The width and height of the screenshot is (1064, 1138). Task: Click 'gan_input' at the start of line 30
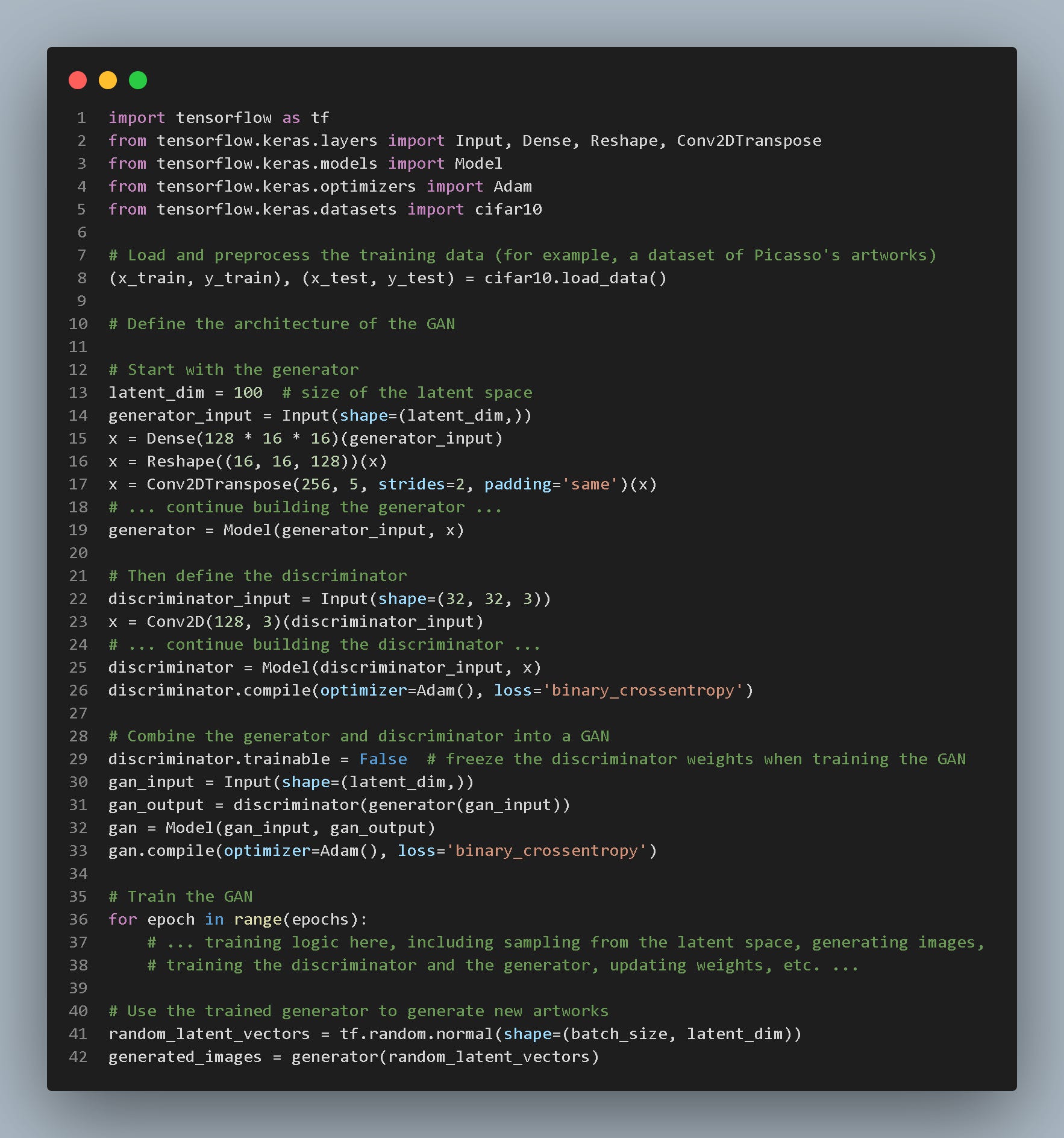(151, 782)
